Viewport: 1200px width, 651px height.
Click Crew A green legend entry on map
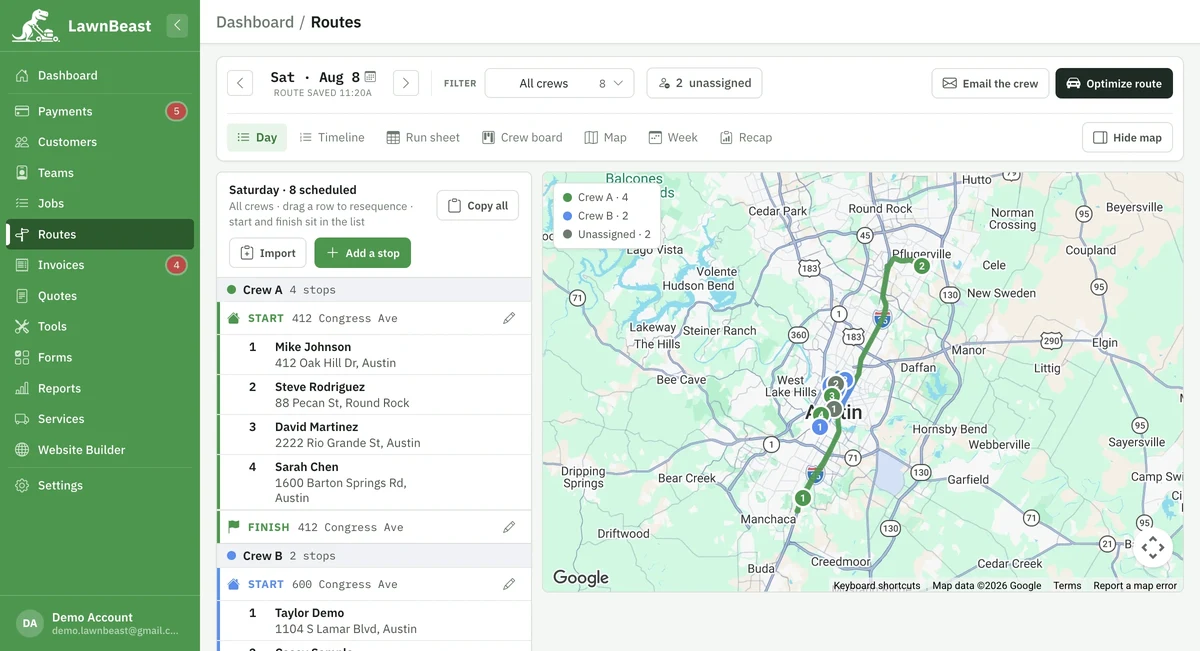[x=596, y=197]
